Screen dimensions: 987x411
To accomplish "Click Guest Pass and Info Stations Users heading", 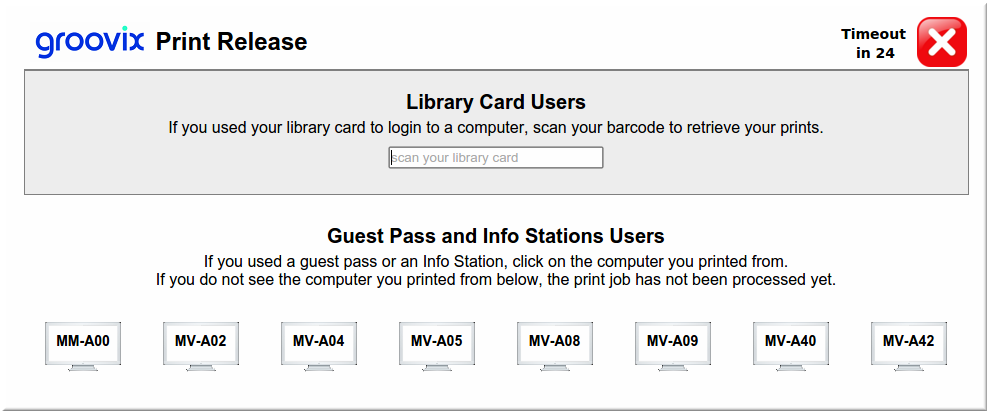I will coord(496,237).
